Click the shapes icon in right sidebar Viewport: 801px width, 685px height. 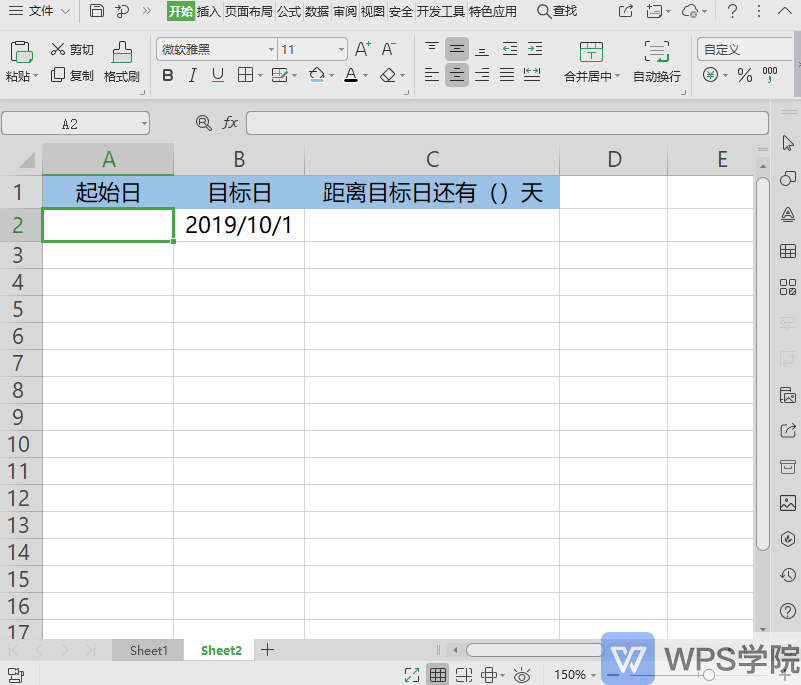click(788, 178)
